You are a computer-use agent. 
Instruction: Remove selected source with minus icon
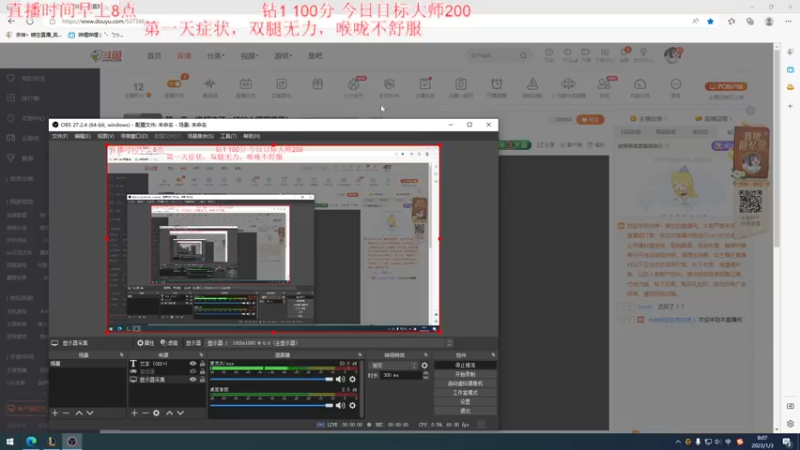coord(145,413)
